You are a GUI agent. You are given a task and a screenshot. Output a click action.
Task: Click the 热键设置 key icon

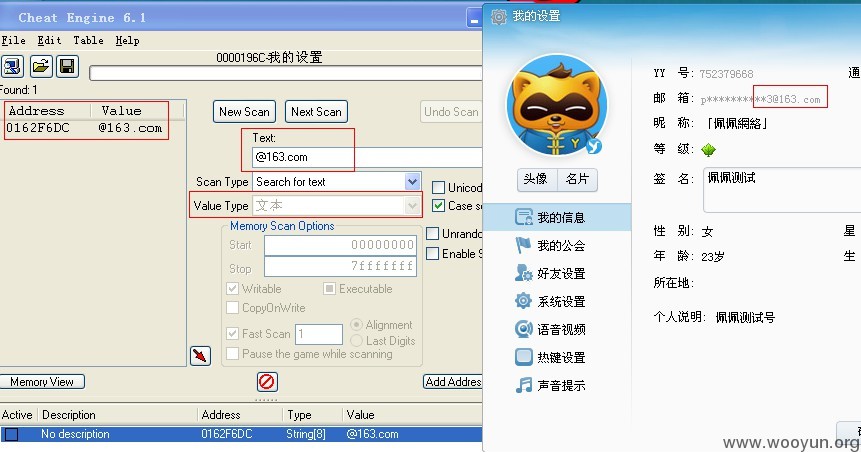click(x=523, y=357)
